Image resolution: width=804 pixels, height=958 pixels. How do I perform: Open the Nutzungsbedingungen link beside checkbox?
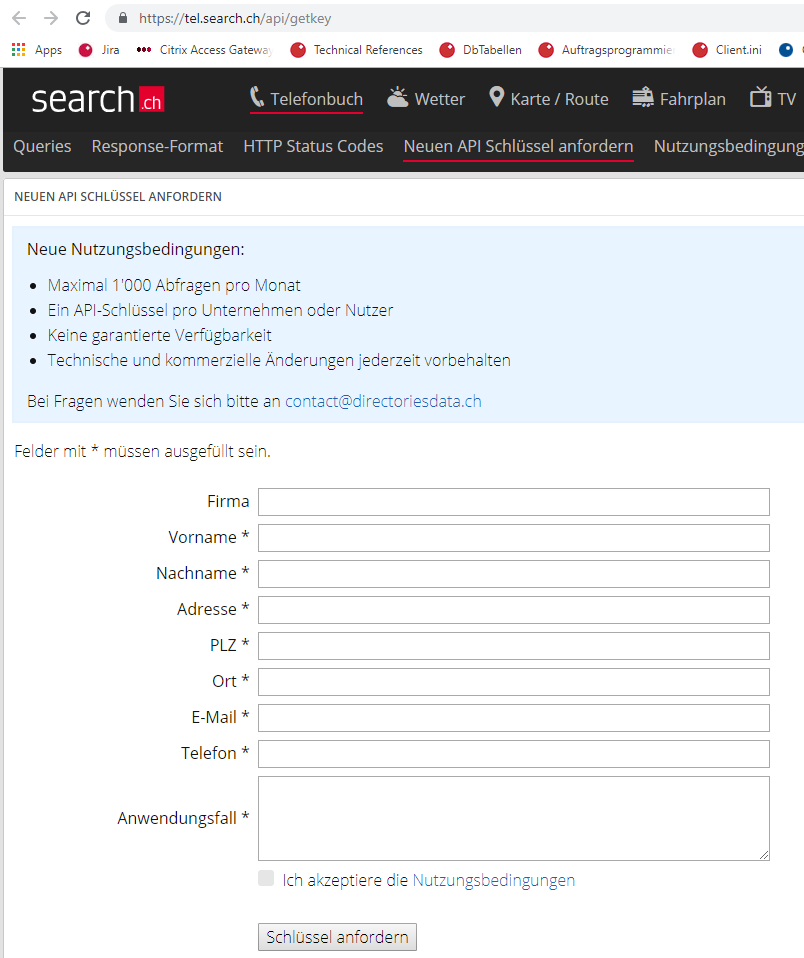click(494, 880)
